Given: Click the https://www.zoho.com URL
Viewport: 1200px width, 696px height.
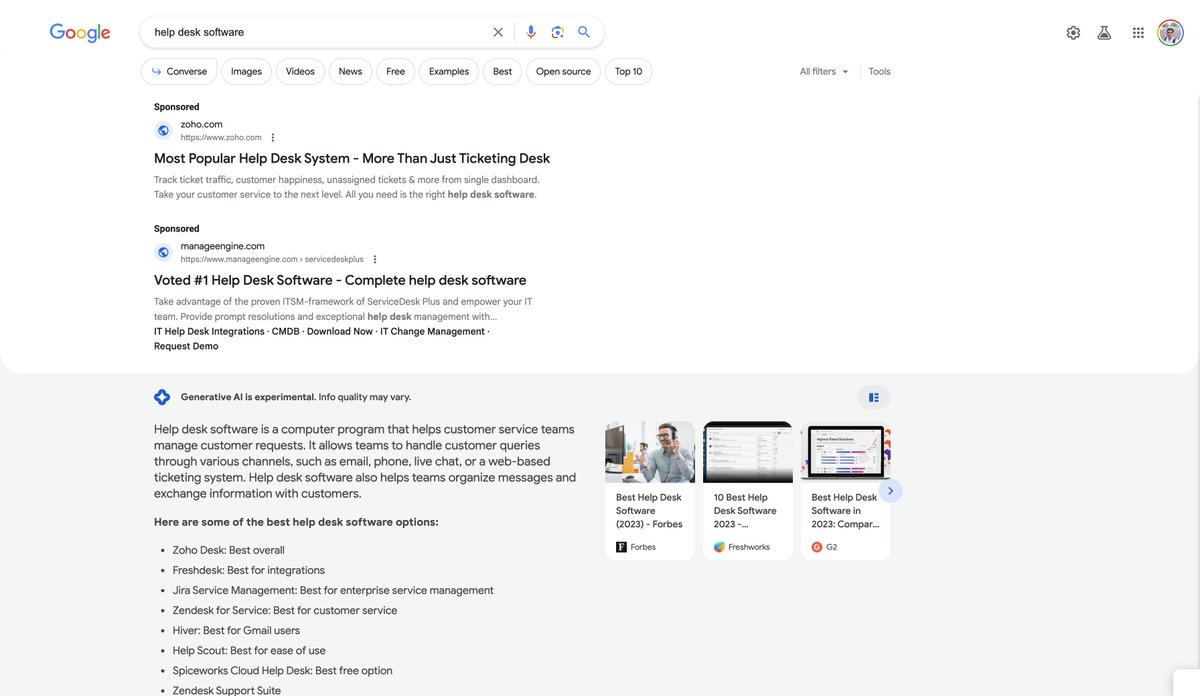Looking at the screenshot, I should pos(221,138).
